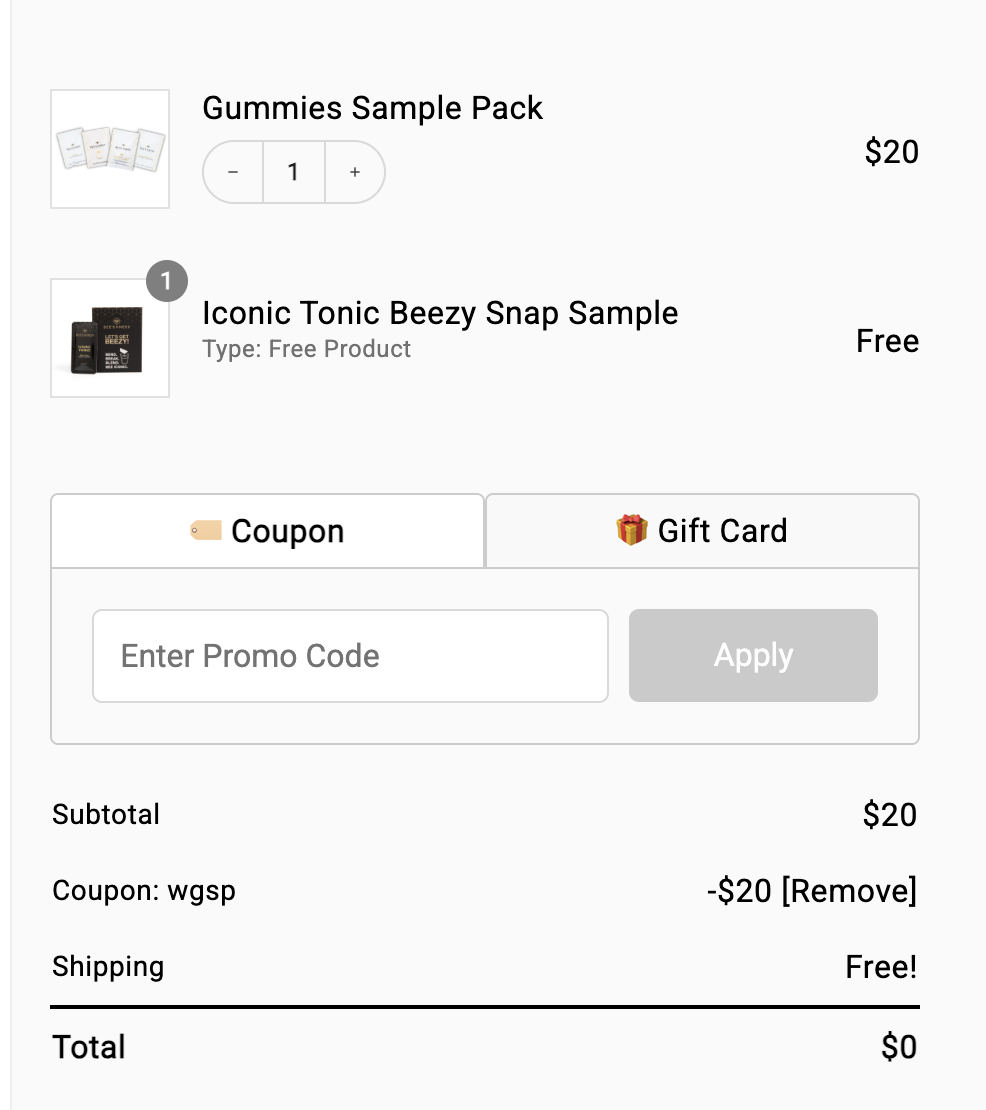The height and width of the screenshot is (1110, 986).
Task: Click the coupon tag icon
Action: (x=206, y=530)
